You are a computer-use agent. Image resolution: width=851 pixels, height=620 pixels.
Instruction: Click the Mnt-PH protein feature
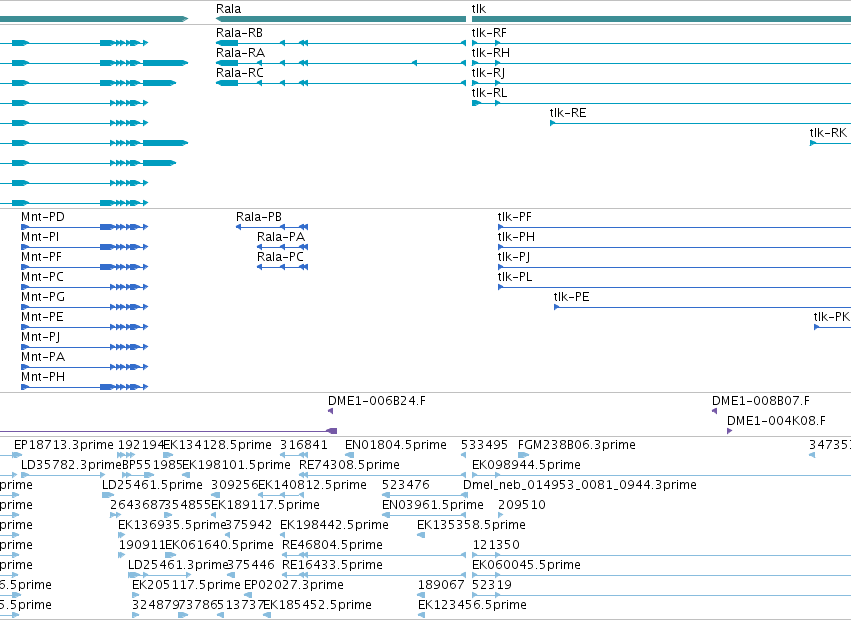point(84,387)
